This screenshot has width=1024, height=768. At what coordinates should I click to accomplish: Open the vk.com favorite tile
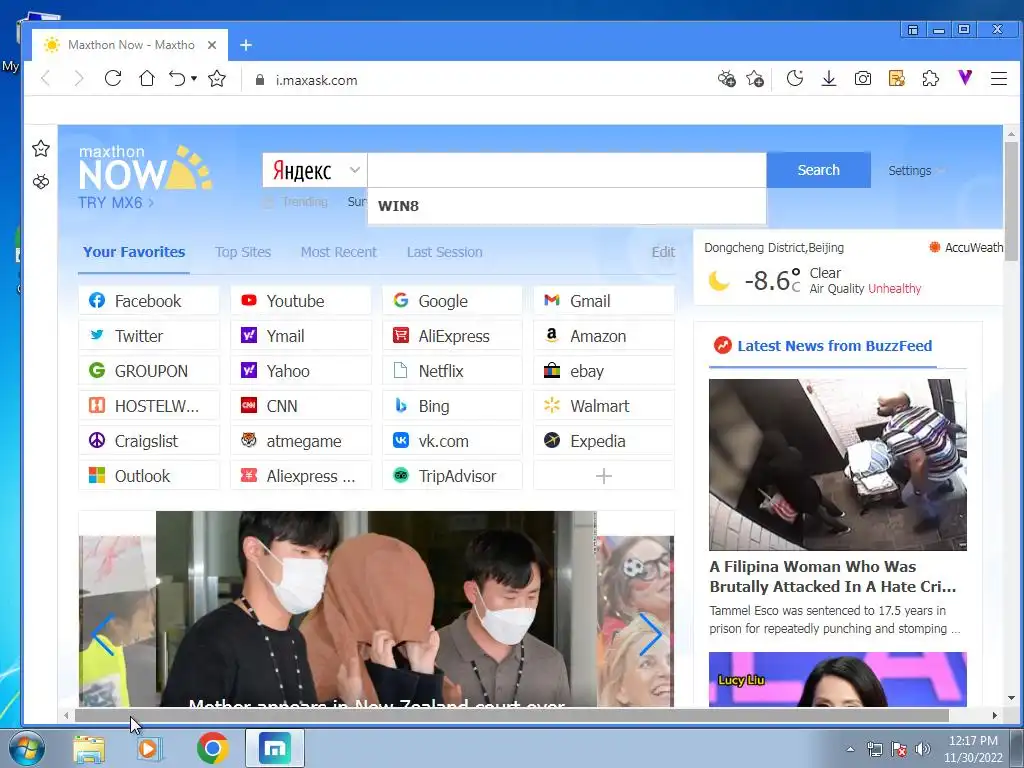[453, 441]
